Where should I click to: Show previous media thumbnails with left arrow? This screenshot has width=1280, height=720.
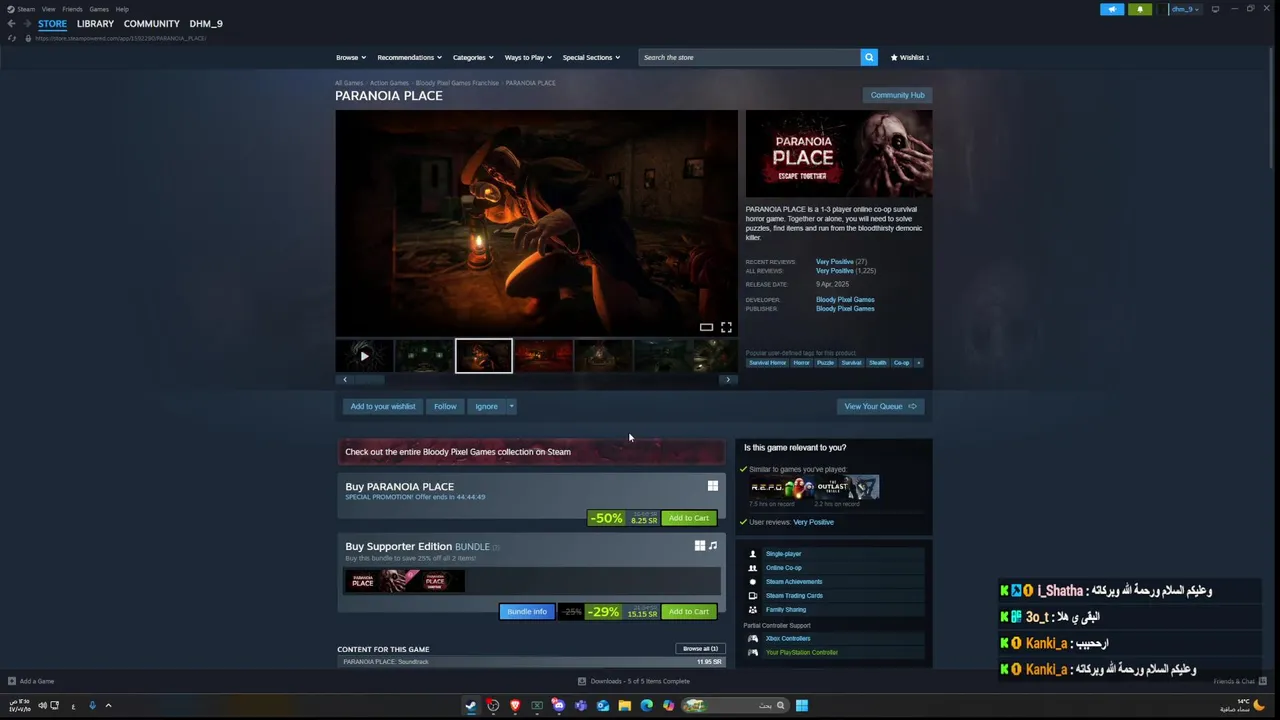[345, 380]
